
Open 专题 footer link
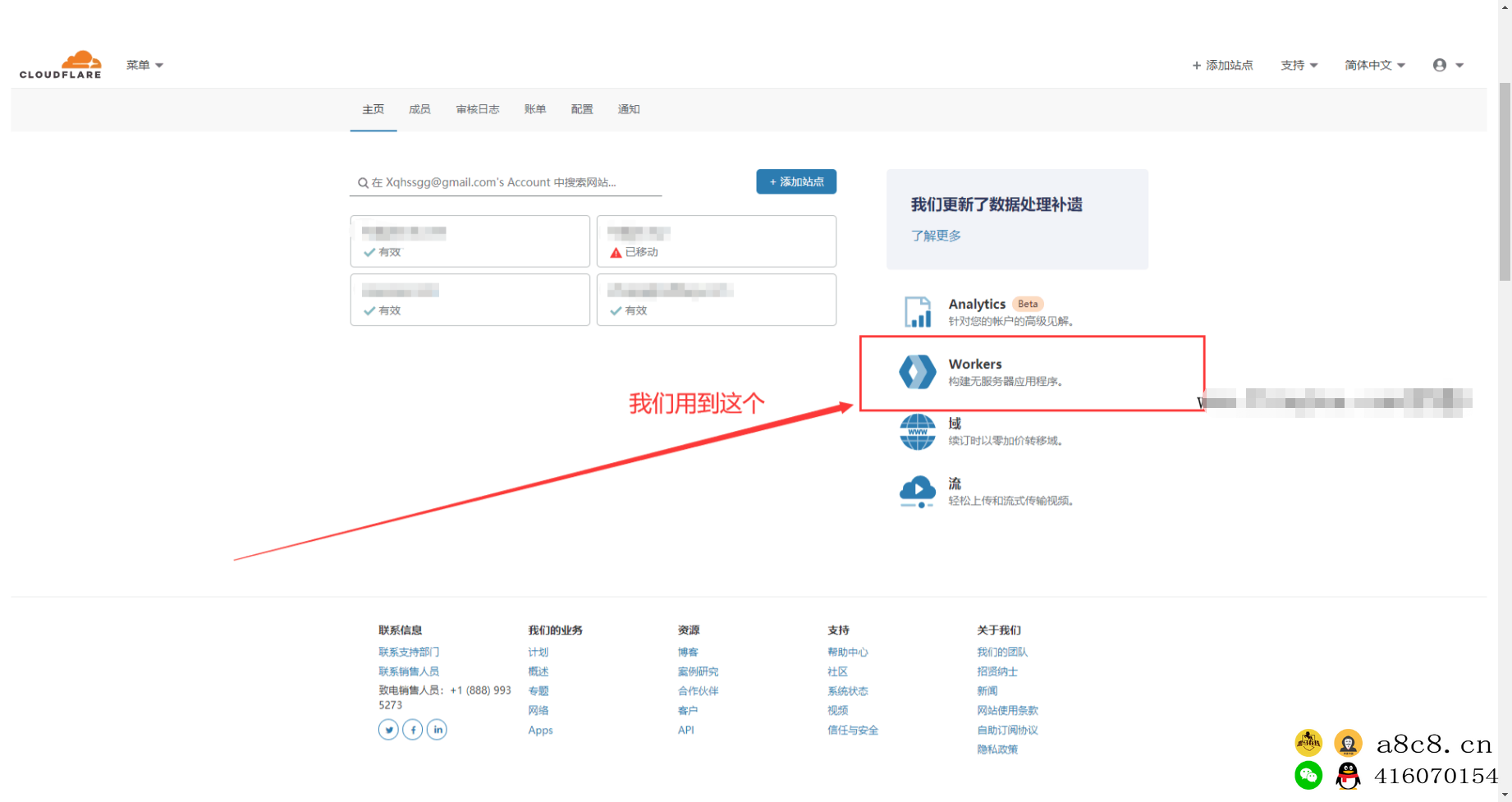tap(538, 691)
